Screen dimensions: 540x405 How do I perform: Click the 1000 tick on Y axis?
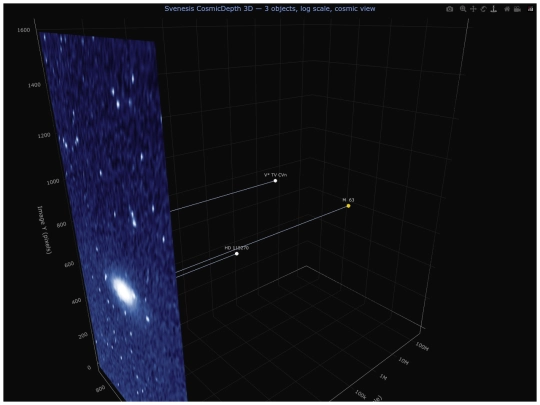53,181
